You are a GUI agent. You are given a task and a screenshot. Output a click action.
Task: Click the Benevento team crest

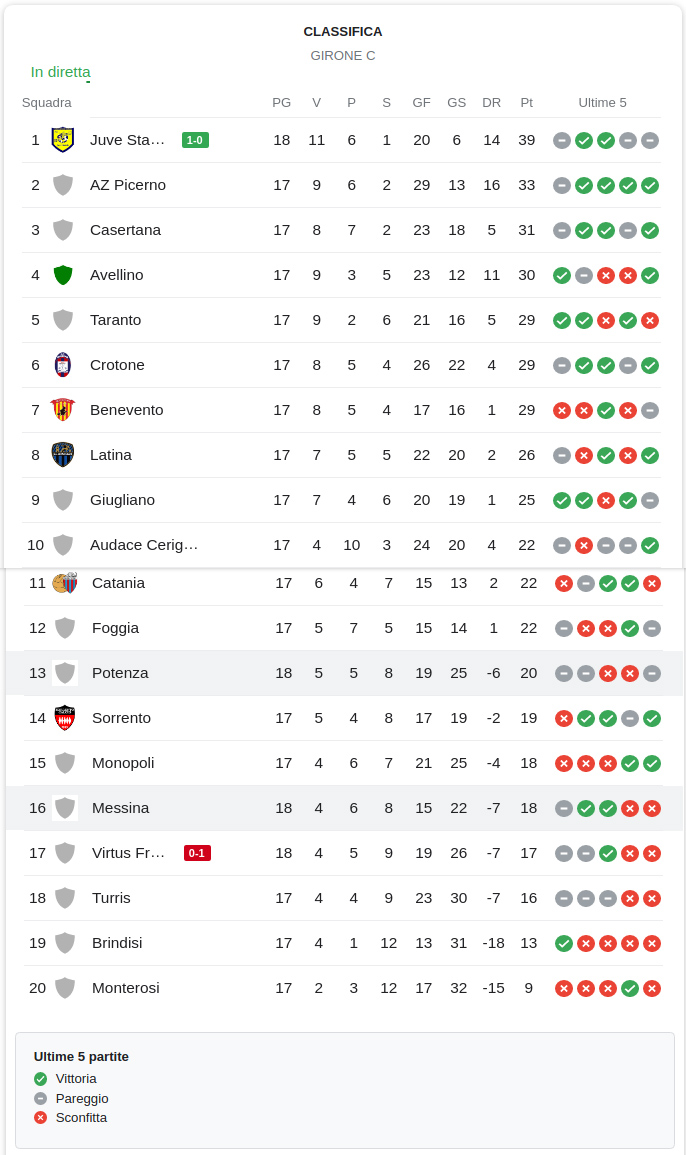63,410
